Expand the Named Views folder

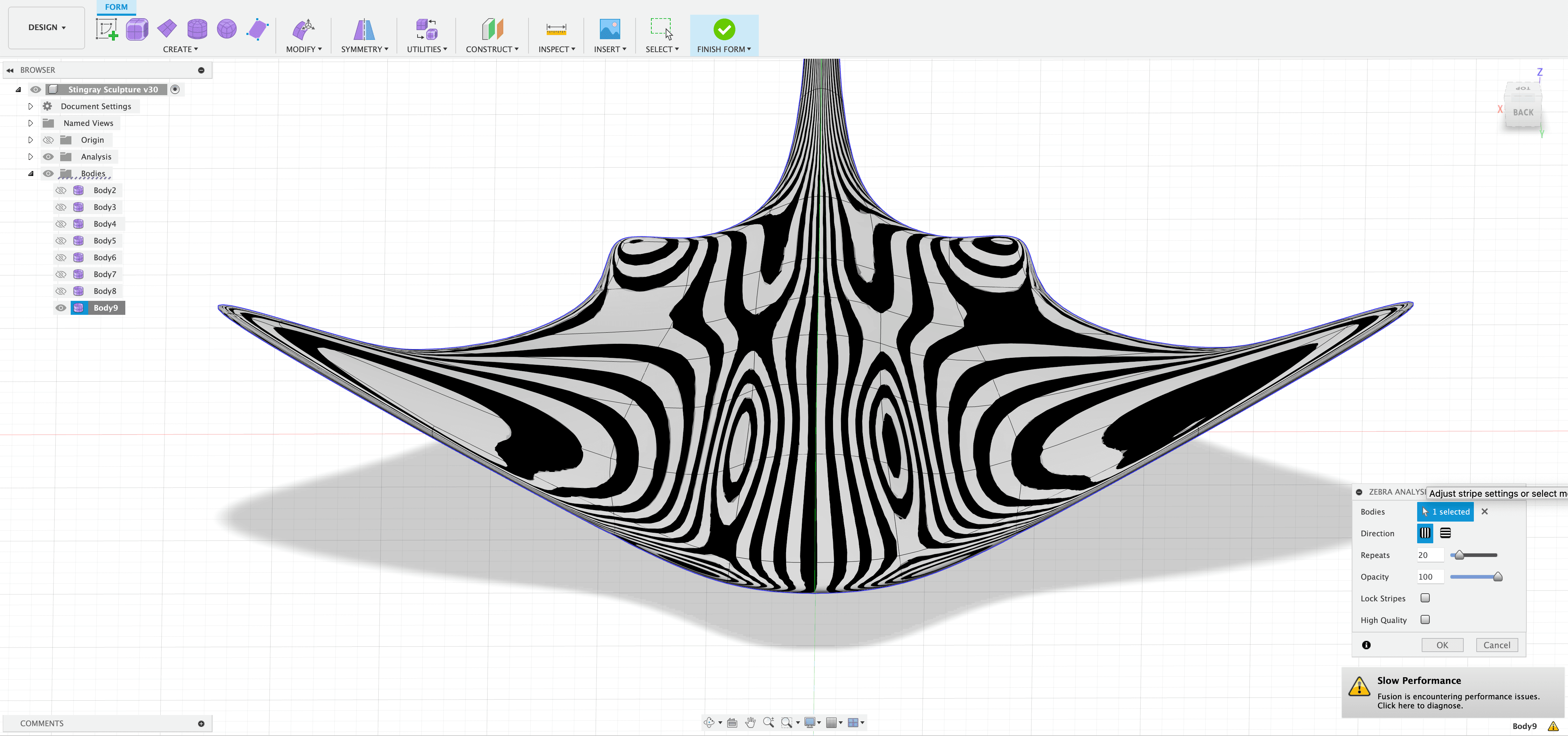pos(30,123)
